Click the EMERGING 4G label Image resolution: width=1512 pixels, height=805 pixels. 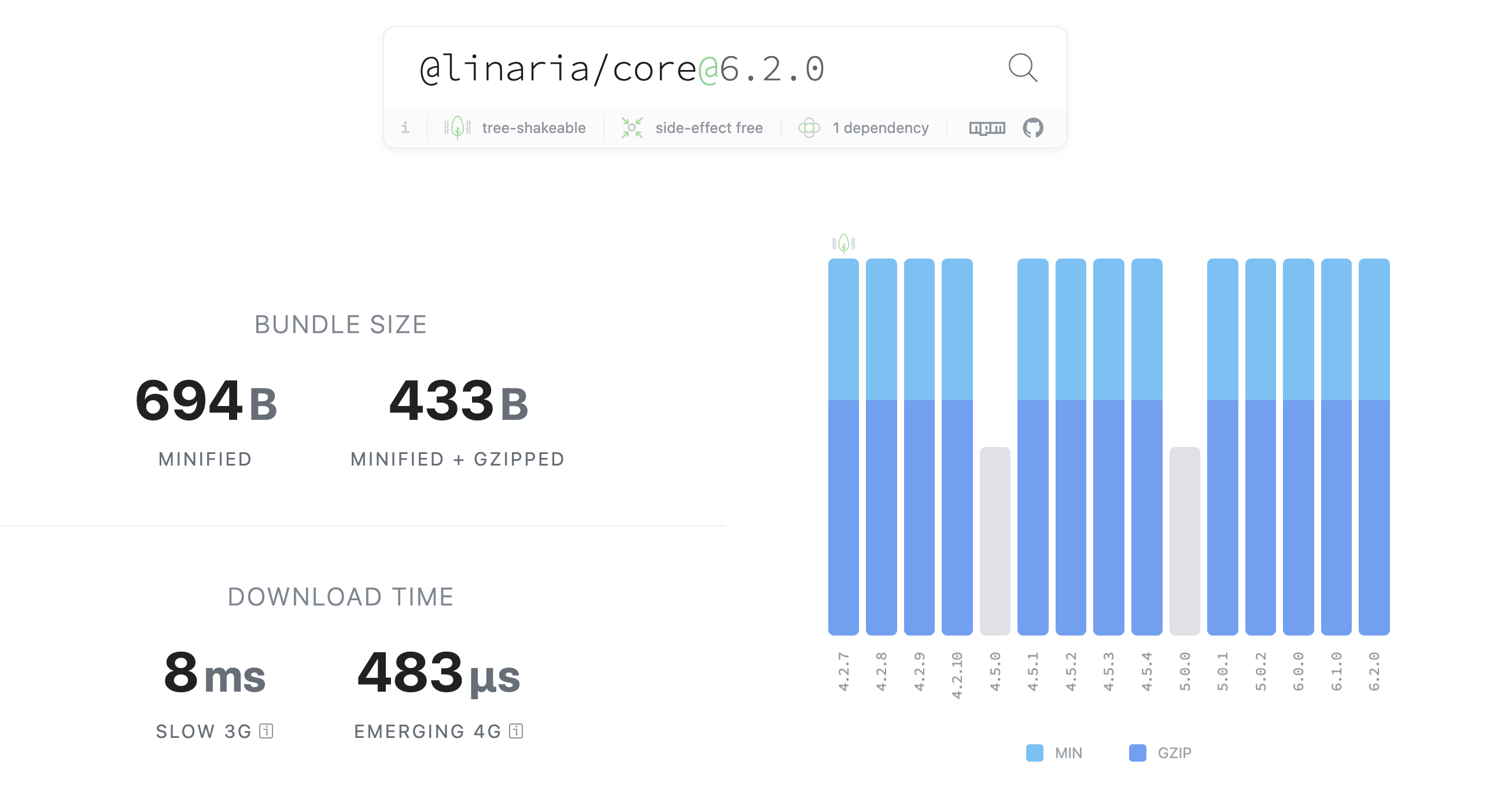click(x=428, y=731)
